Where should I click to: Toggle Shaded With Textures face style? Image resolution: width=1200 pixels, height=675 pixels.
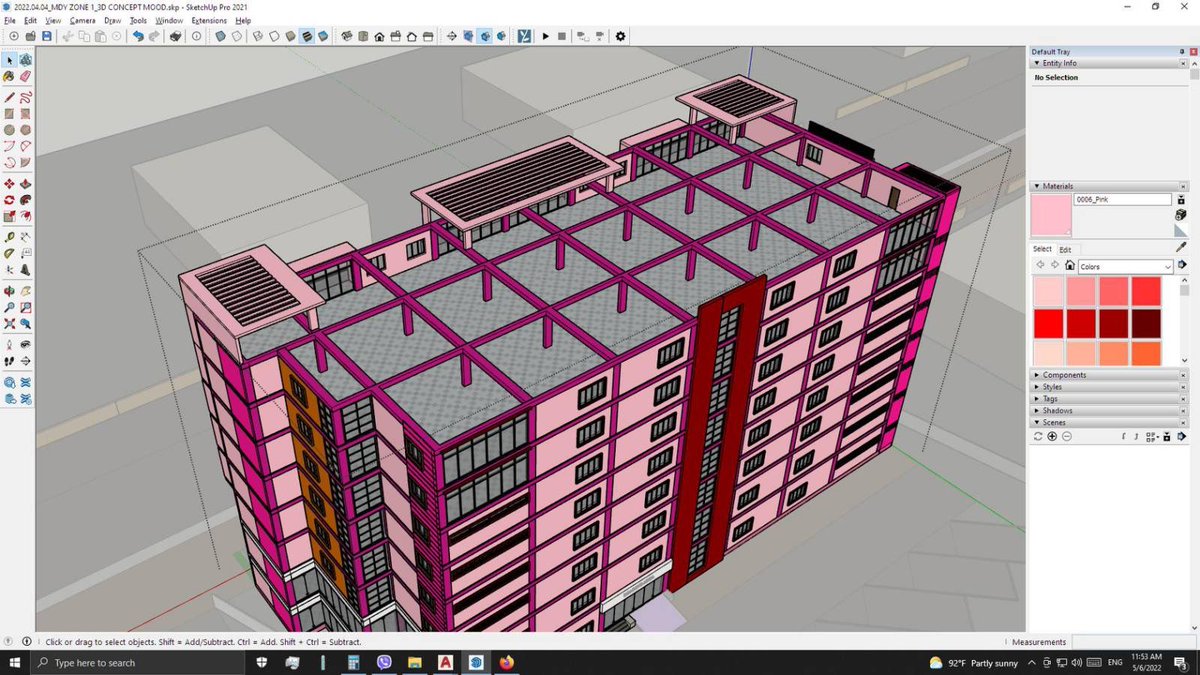pyautogui.click(x=306, y=36)
